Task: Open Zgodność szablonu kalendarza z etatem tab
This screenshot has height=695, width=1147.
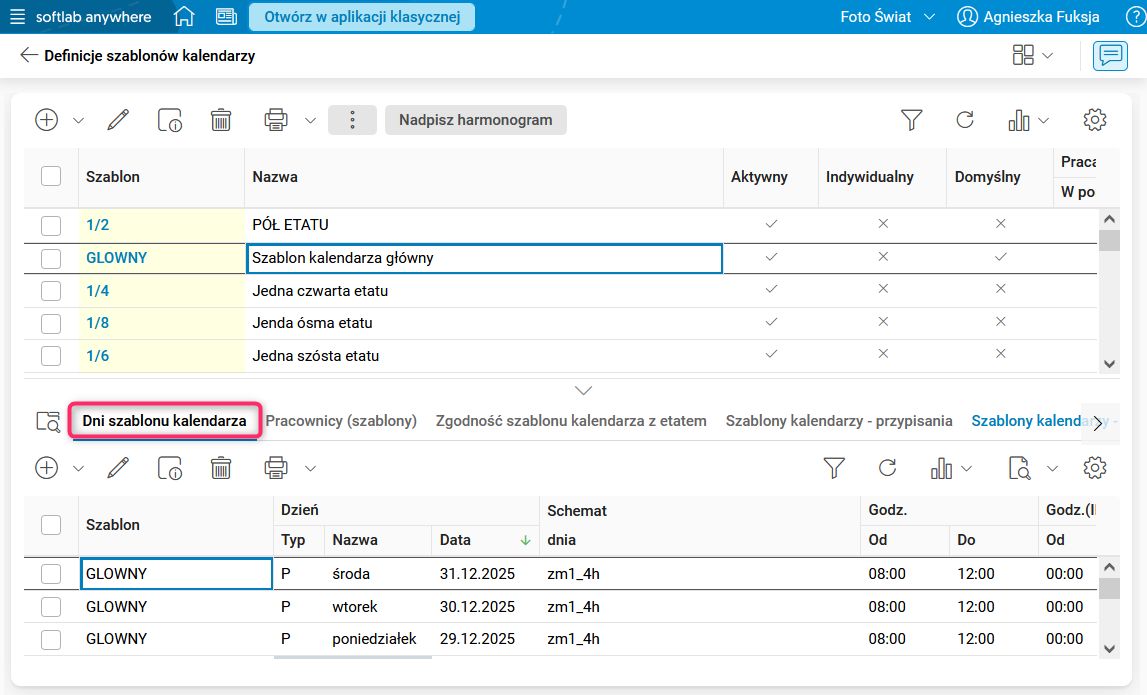Action: [x=571, y=421]
